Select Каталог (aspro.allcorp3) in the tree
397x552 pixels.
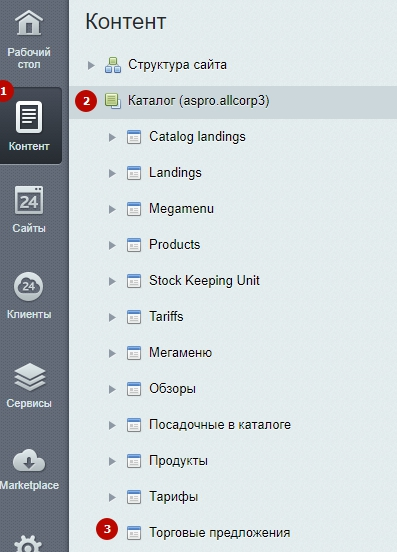click(198, 101)
